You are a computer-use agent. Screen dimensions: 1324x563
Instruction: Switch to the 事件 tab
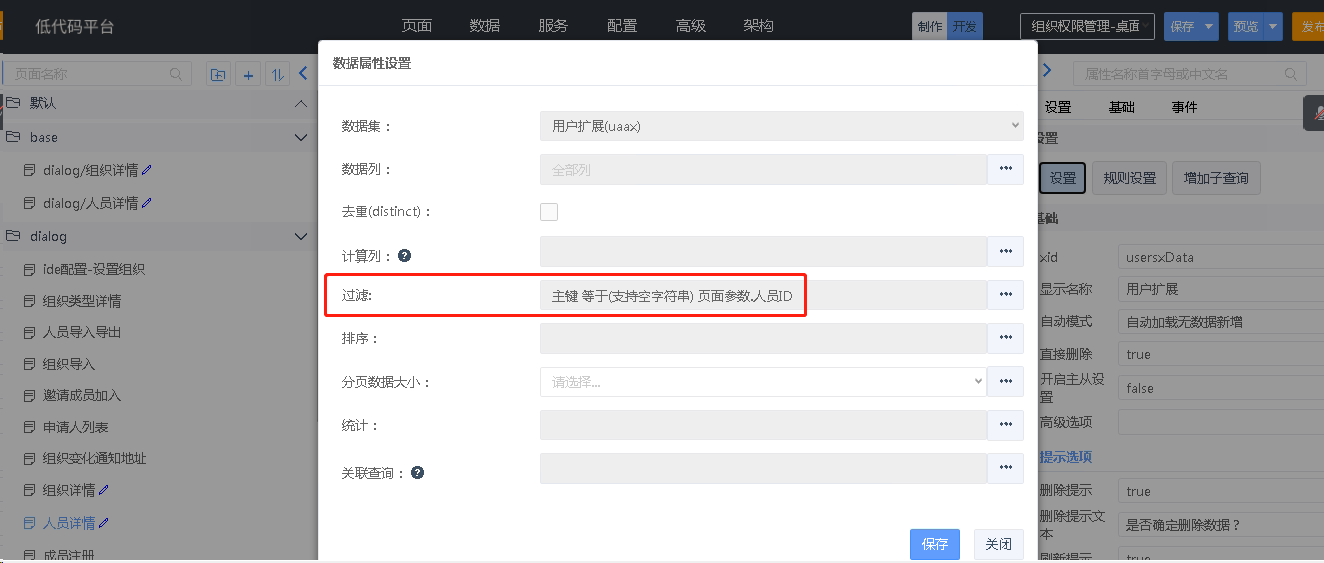coord(1184,107)
